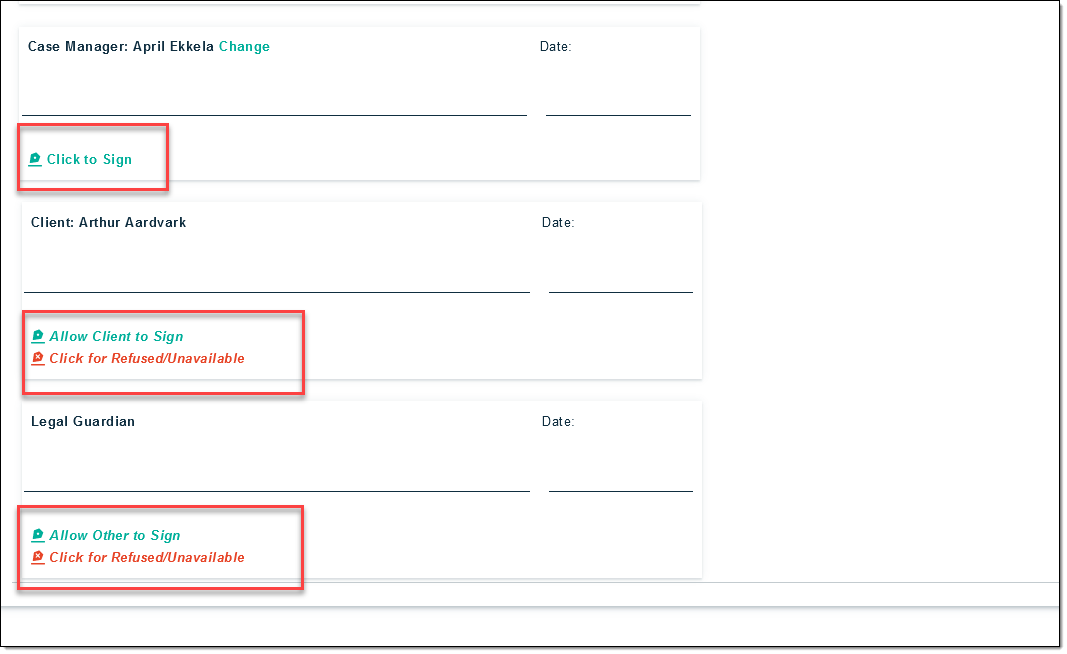The width and height of the screenshot is (1067, 654).
Task: Click the pen icon beside Allow Other to Sign
Action: coord(38,535)
